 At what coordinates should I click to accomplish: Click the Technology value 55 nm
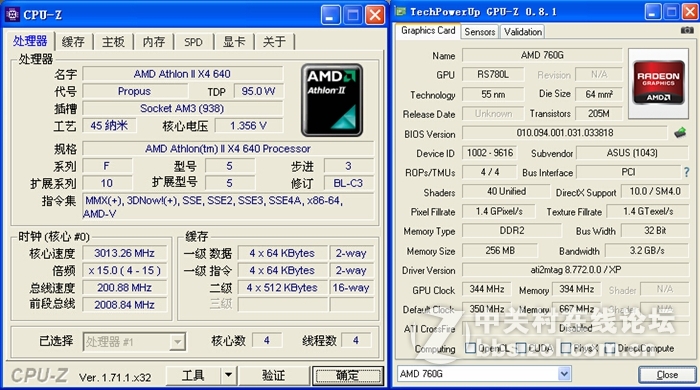point(492,94)
